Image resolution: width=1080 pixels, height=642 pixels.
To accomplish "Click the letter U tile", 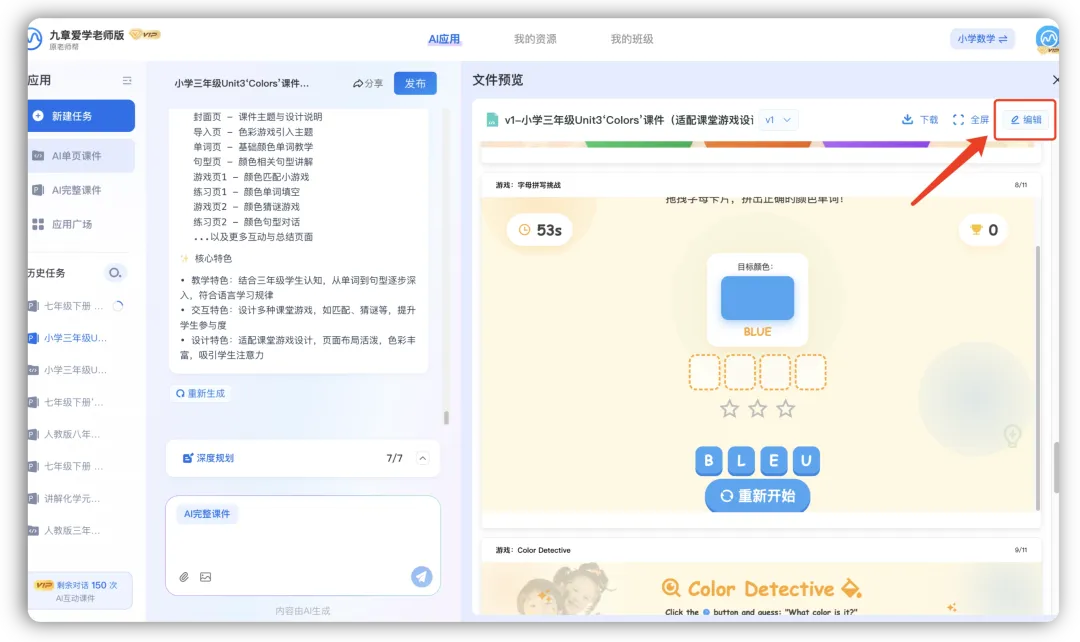I will [806, 461].
